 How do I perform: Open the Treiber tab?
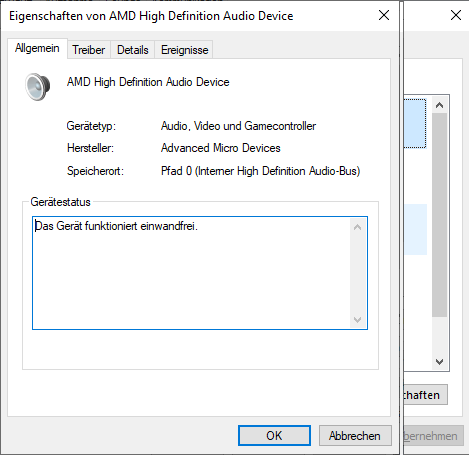89,50
